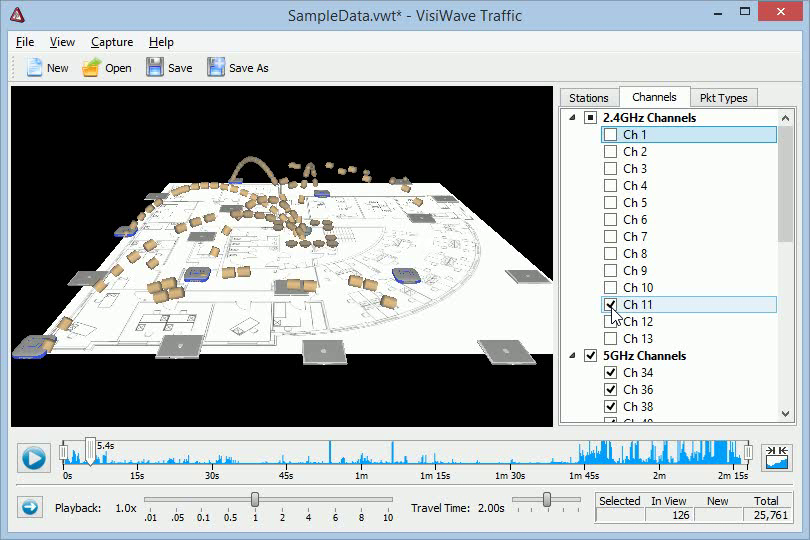This screenshot has width=810, height=540.
Task: Uncheck the 5GHz Channels group checkbox
Action: click(590, 356)
